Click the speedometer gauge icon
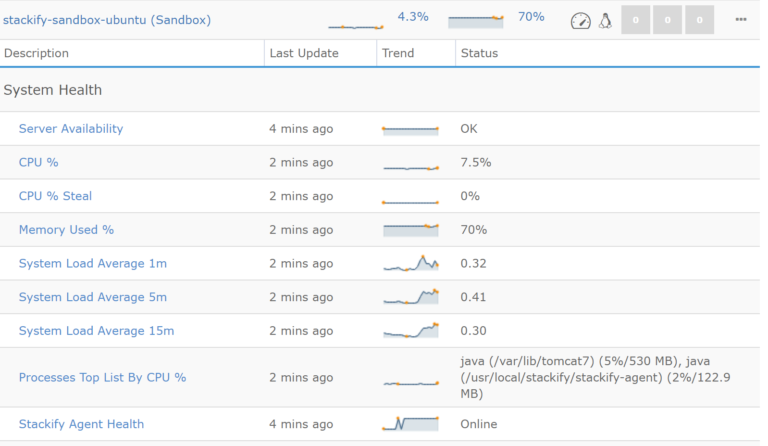768x446 pixels. (580, 21)
